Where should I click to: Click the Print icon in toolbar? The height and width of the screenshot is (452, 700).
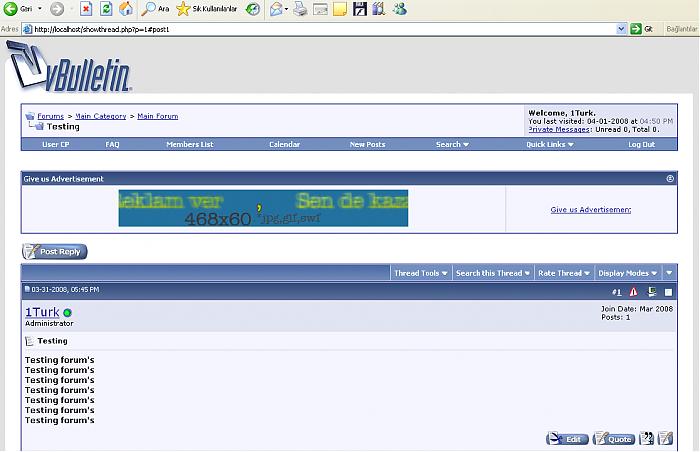click(x=299, y=9)
